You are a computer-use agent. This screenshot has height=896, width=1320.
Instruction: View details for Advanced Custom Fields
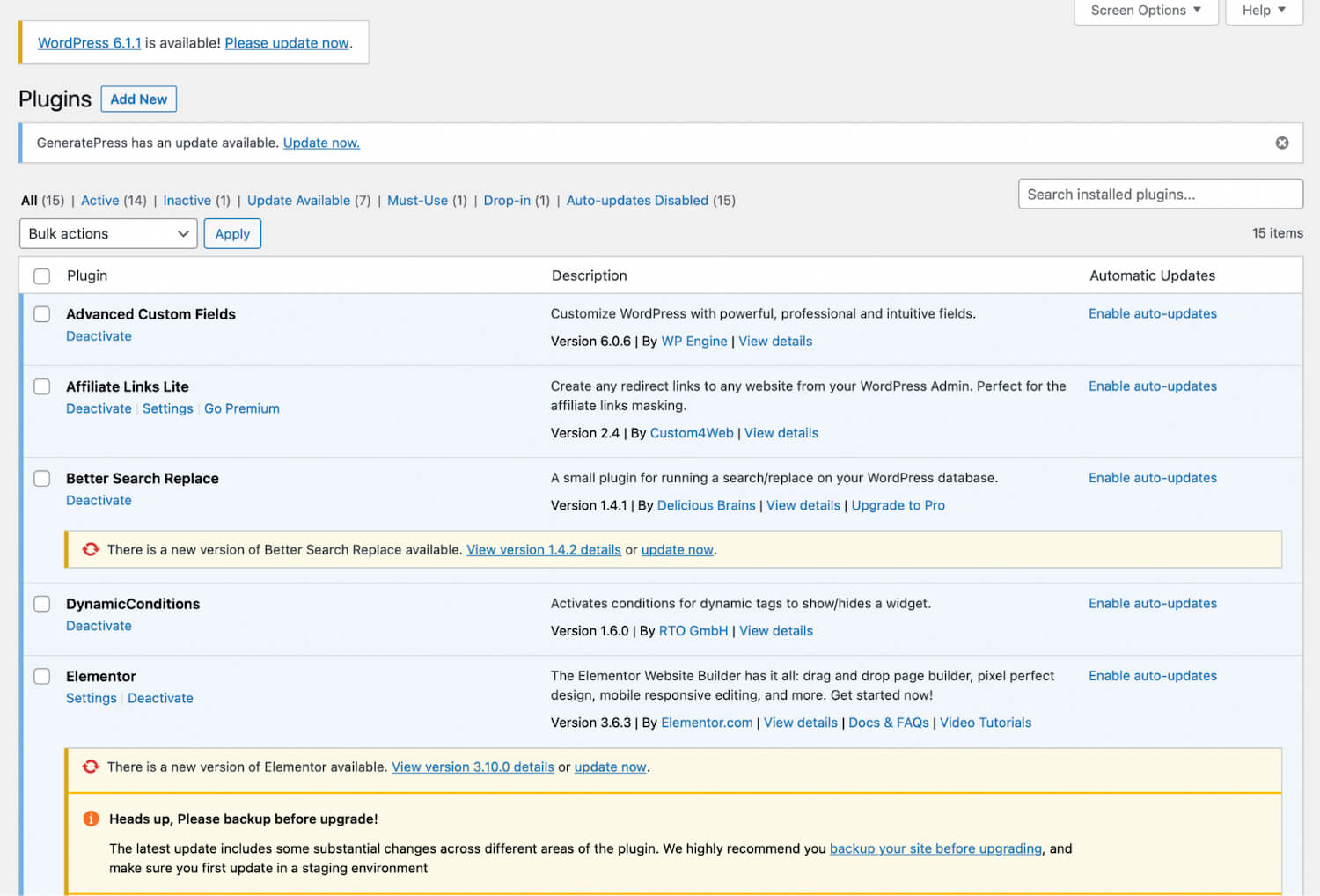pos(775,342)
